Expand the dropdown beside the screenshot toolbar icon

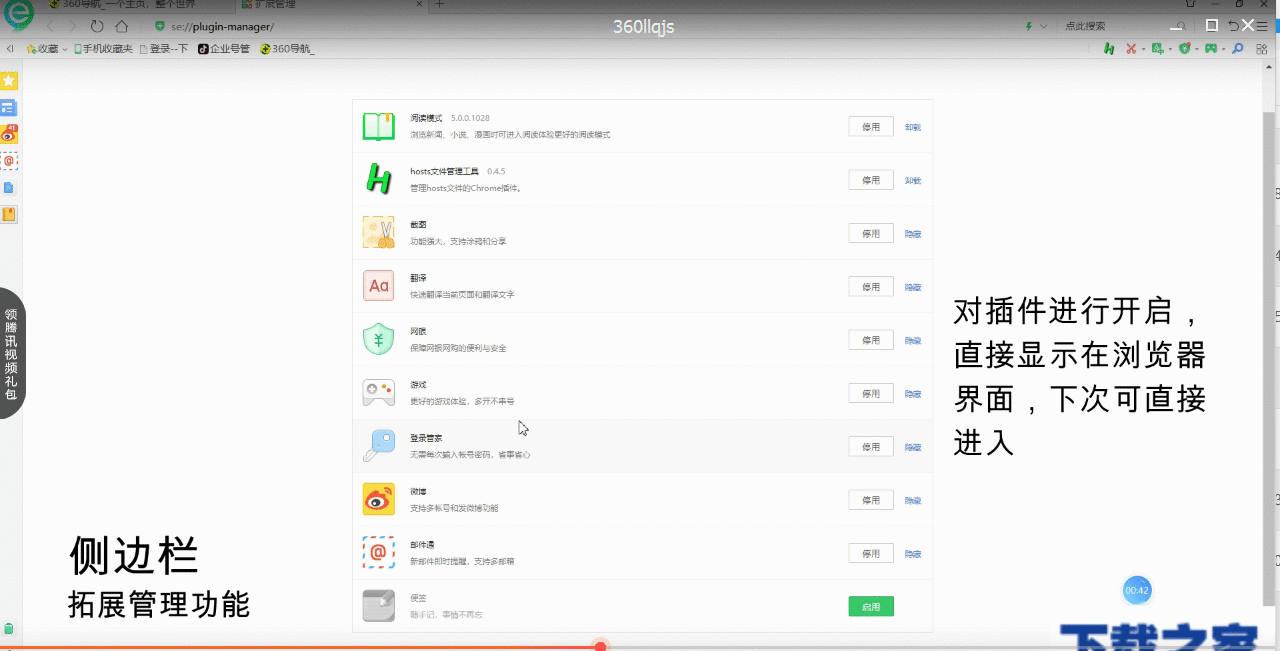tap(1144, 48)
